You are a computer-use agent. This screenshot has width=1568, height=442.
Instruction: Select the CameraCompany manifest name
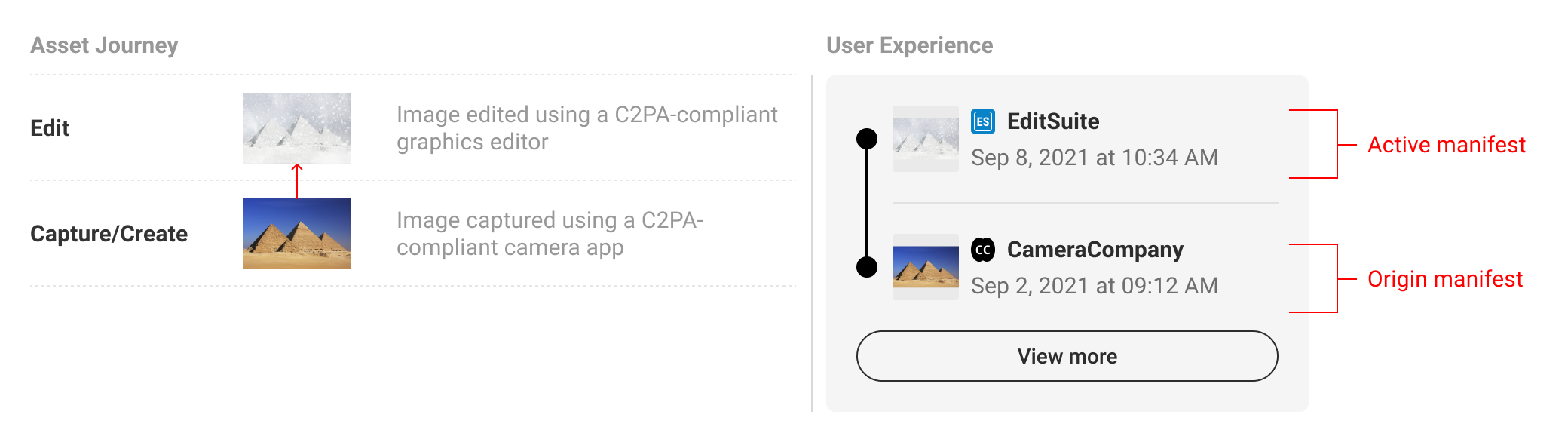coord(1095,250)
